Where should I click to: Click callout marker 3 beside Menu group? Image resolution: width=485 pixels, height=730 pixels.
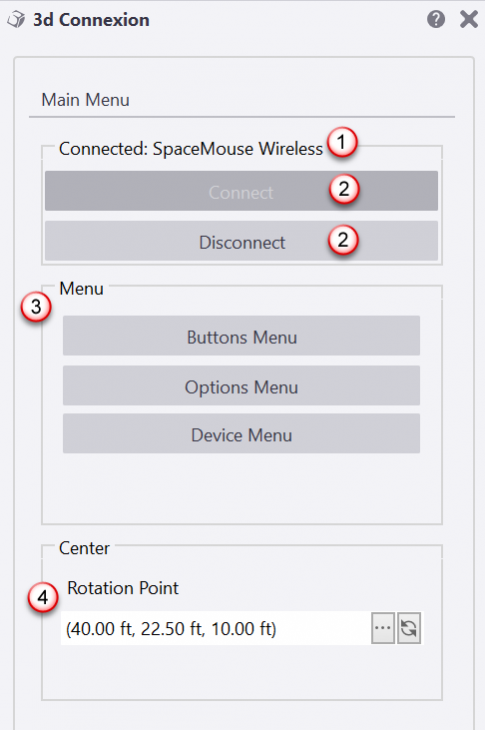pyautogui.click(x=36, y=307)
